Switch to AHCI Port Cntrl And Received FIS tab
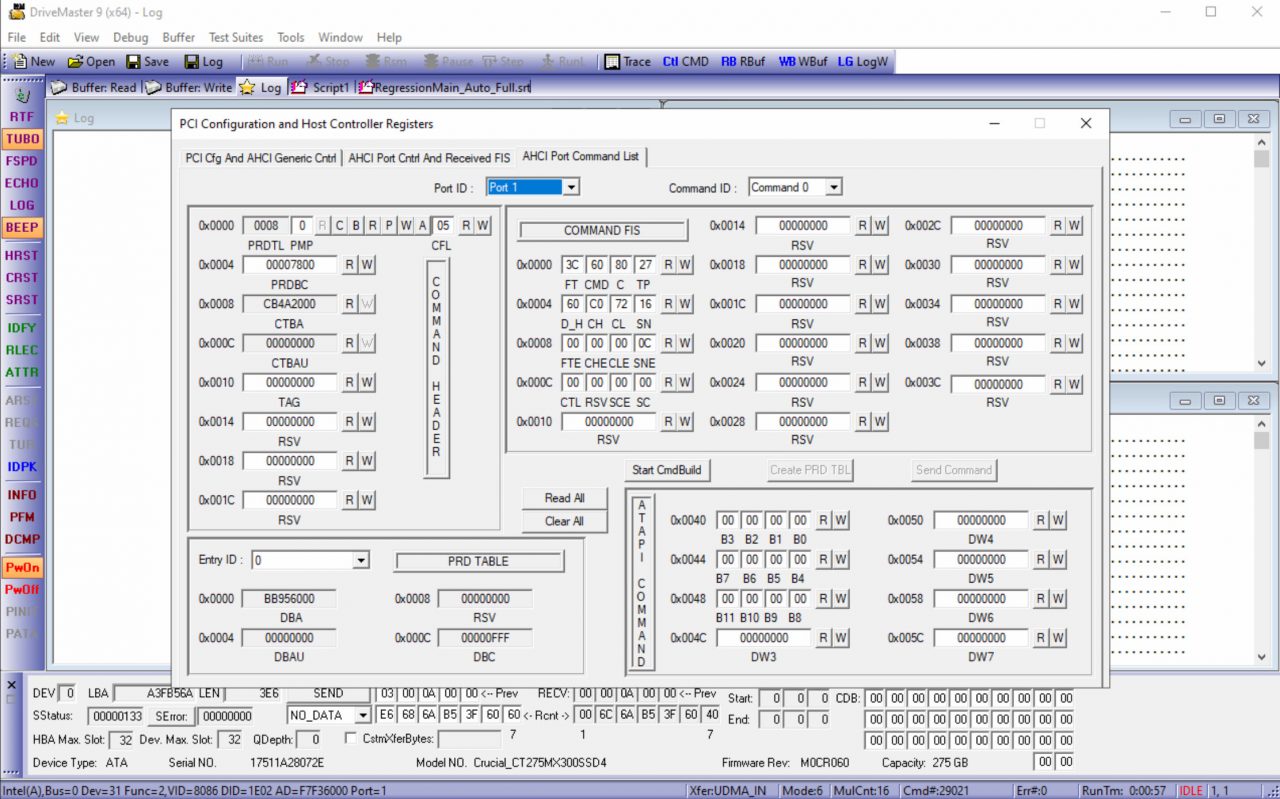This screenshot has width=1280, height=799. (x=429, y=158)
